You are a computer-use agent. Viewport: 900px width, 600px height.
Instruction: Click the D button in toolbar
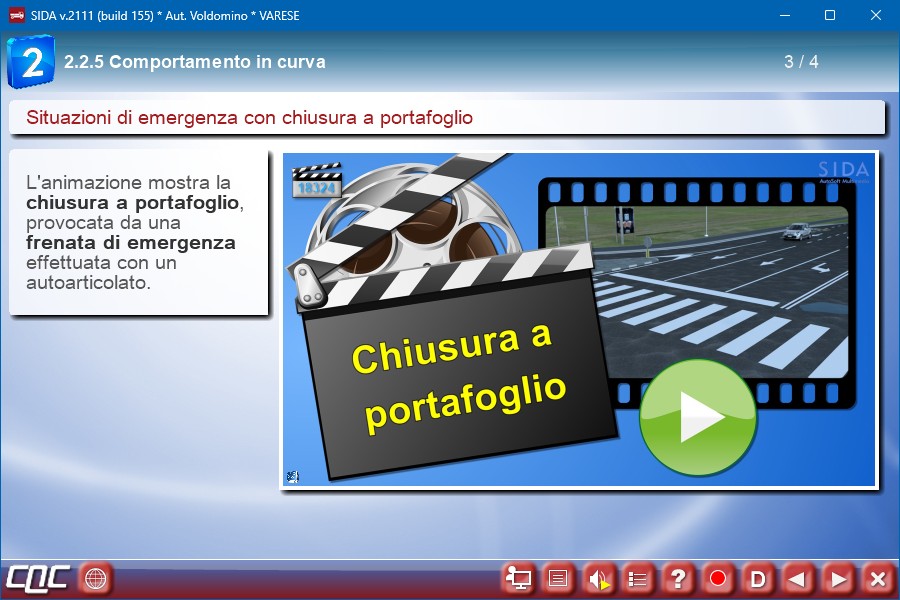coord(758,578)
